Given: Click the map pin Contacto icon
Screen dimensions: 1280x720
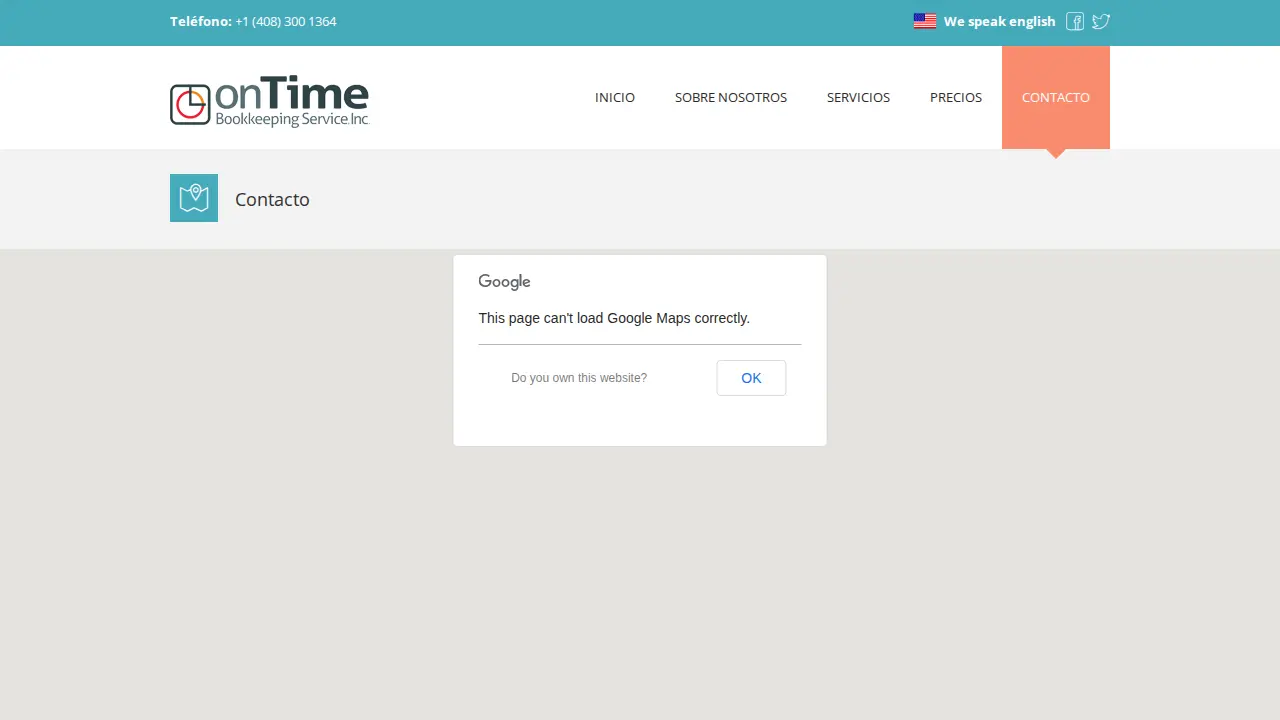Looking at the screenshot, I should coord(194,198).
